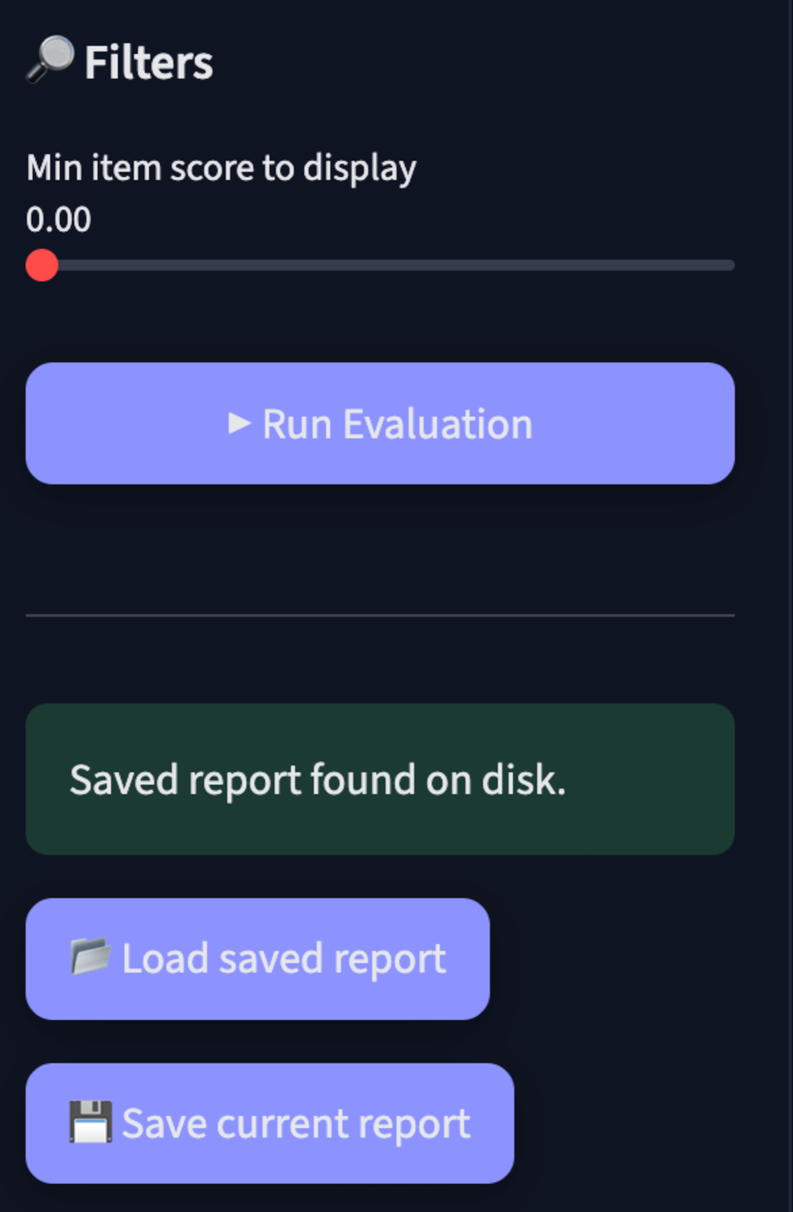Save the current report
The width and height of the screenshot is (793, 1212).
(269, 1123)
